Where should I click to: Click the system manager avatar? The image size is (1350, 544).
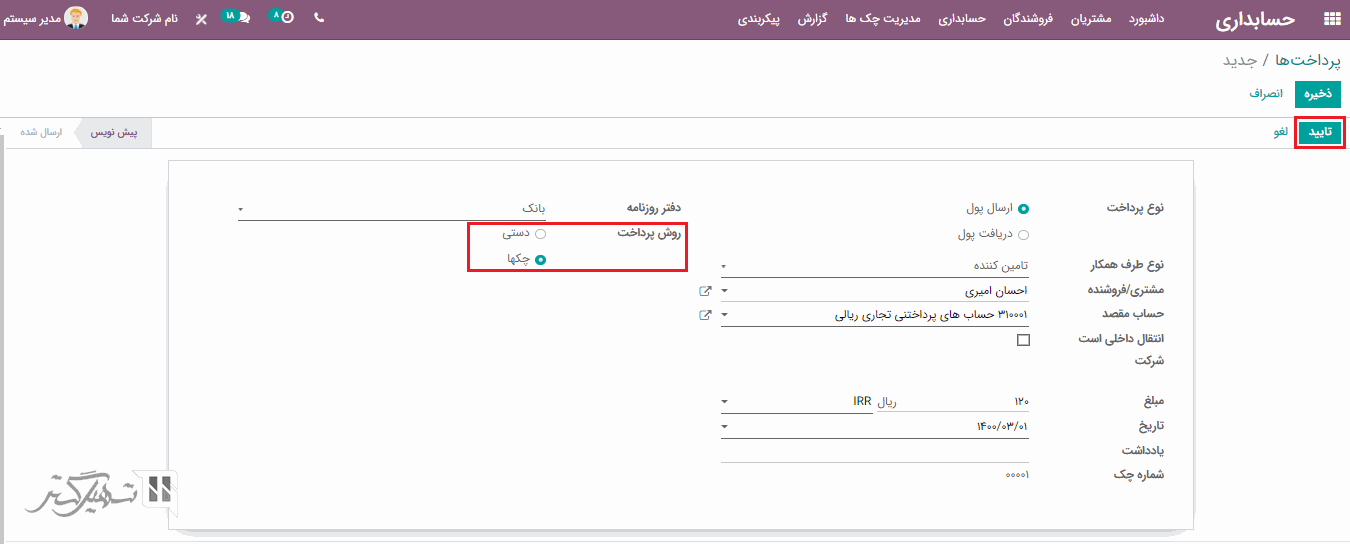(x=76, y=18)
